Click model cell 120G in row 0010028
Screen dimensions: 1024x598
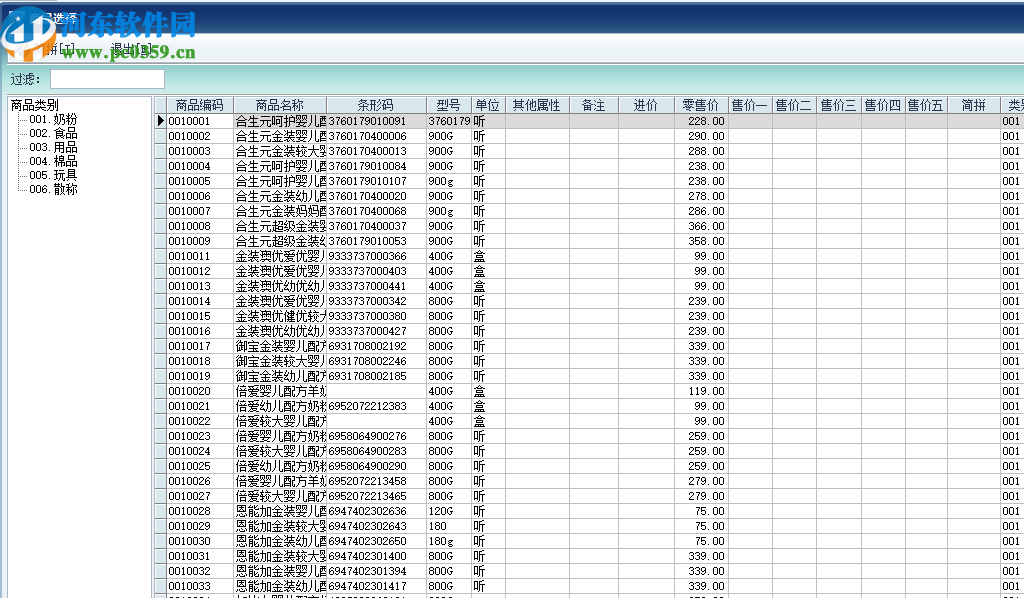(x=449, y=511)
